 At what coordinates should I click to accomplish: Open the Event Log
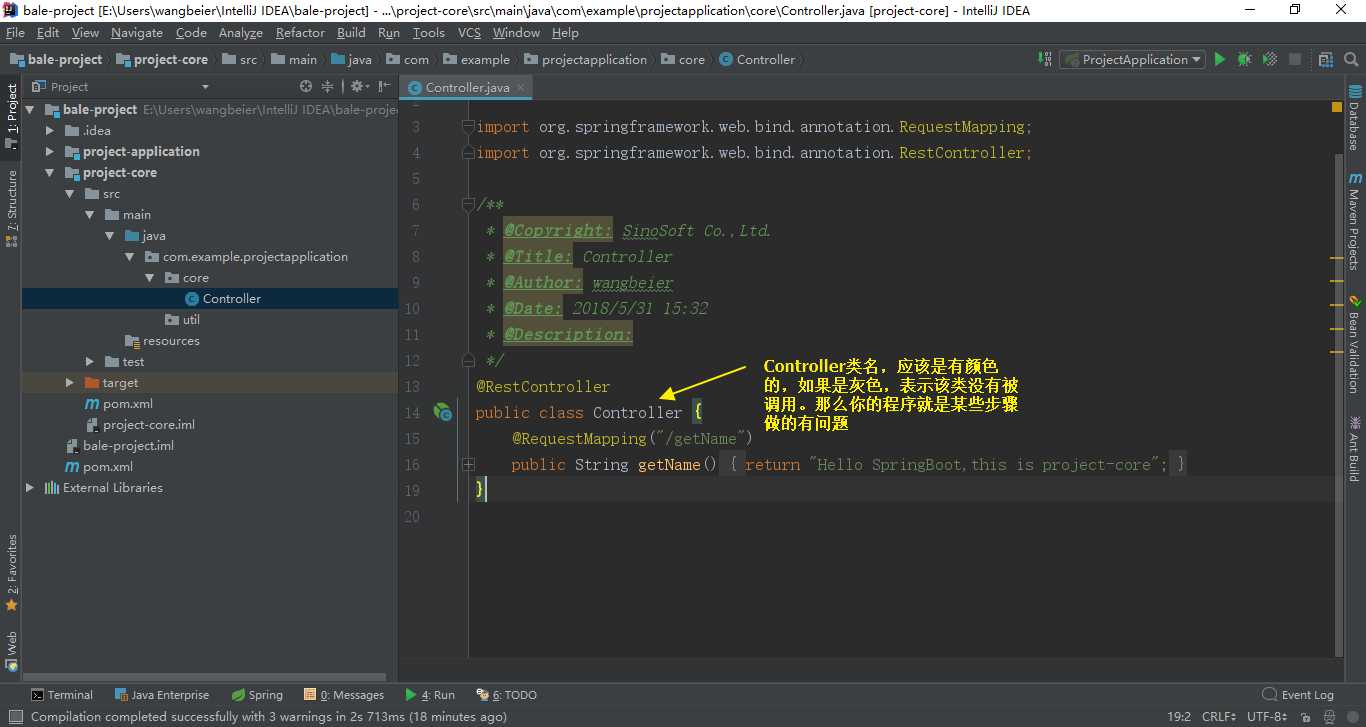pyautogui.click(x=1298, y=695)
